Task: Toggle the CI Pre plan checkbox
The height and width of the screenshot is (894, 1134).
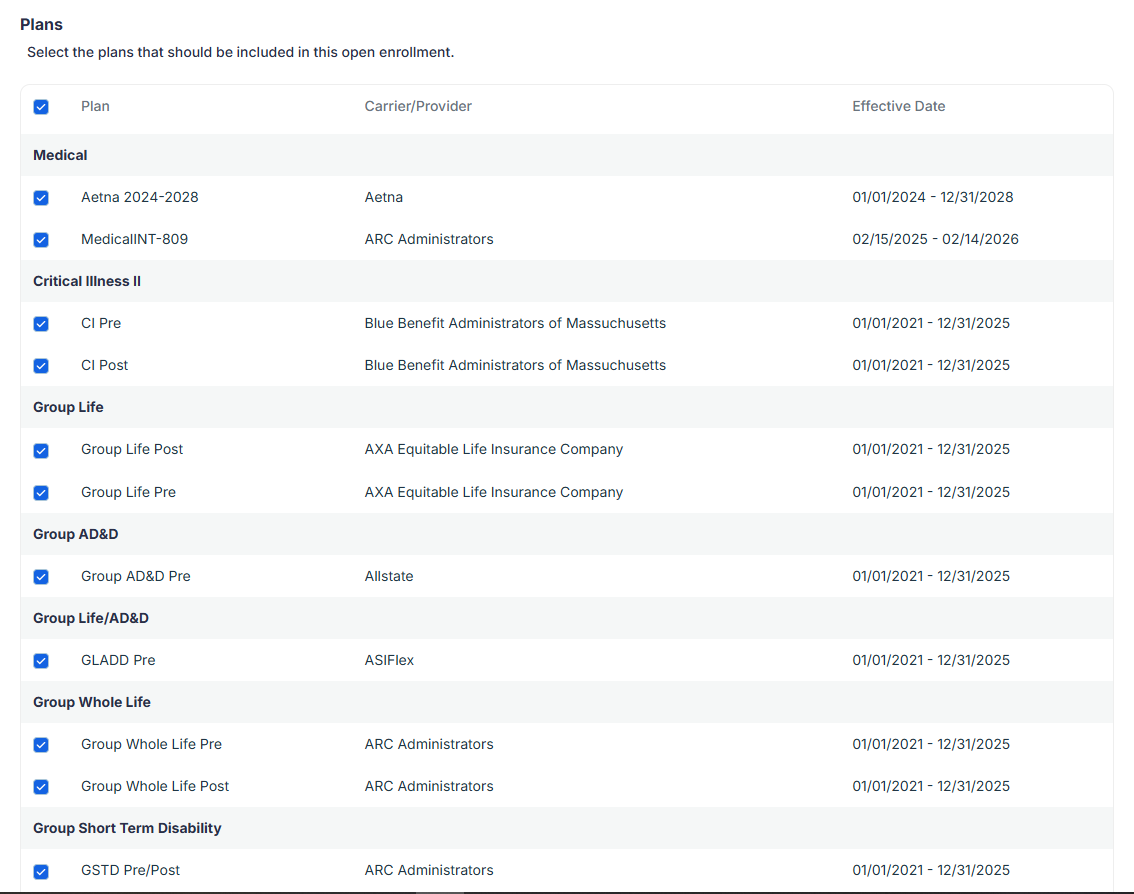Action: 41,324
